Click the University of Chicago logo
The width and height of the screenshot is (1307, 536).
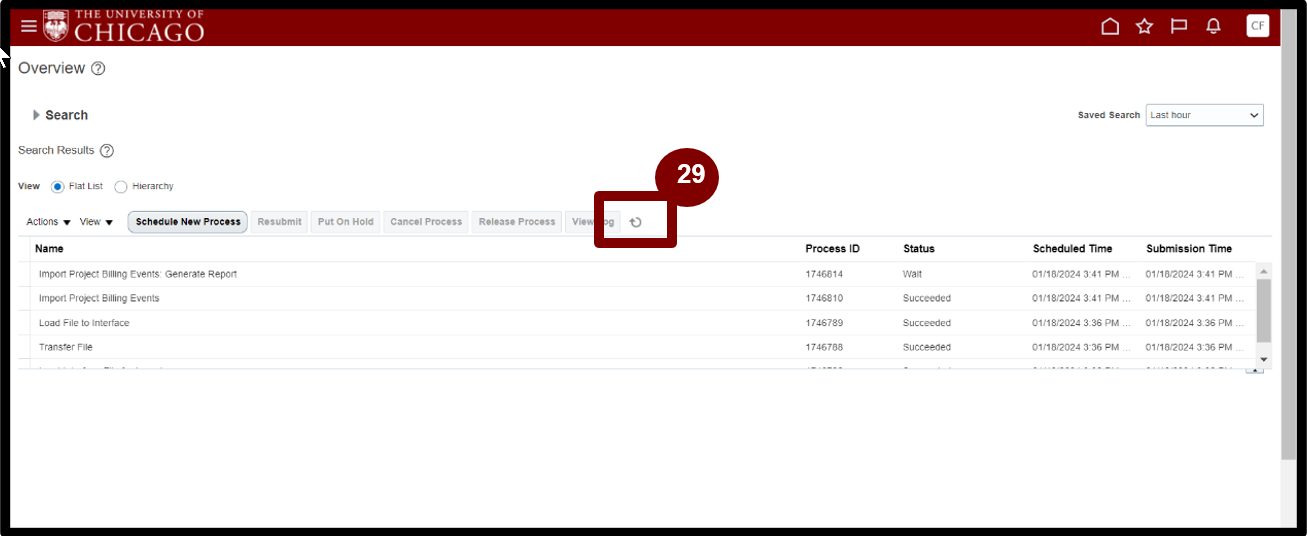click(124, 26)
